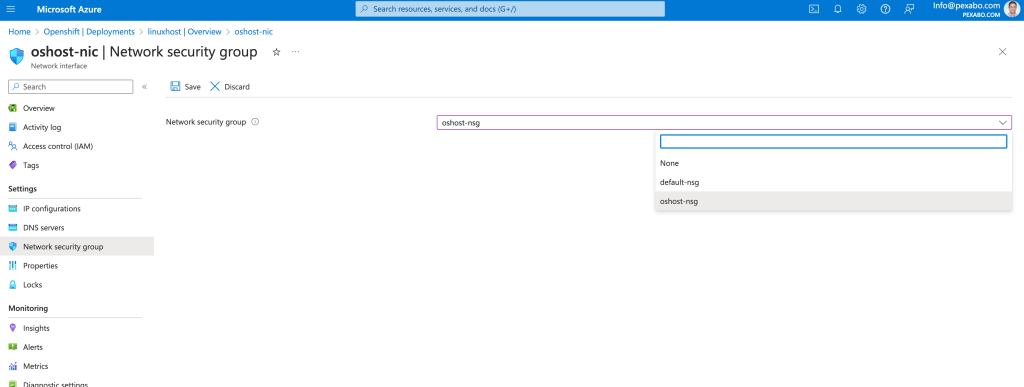Screen dimensions: 1024x387
Task: Click the Access control (IAM) icon
Action: coord(12,146)
